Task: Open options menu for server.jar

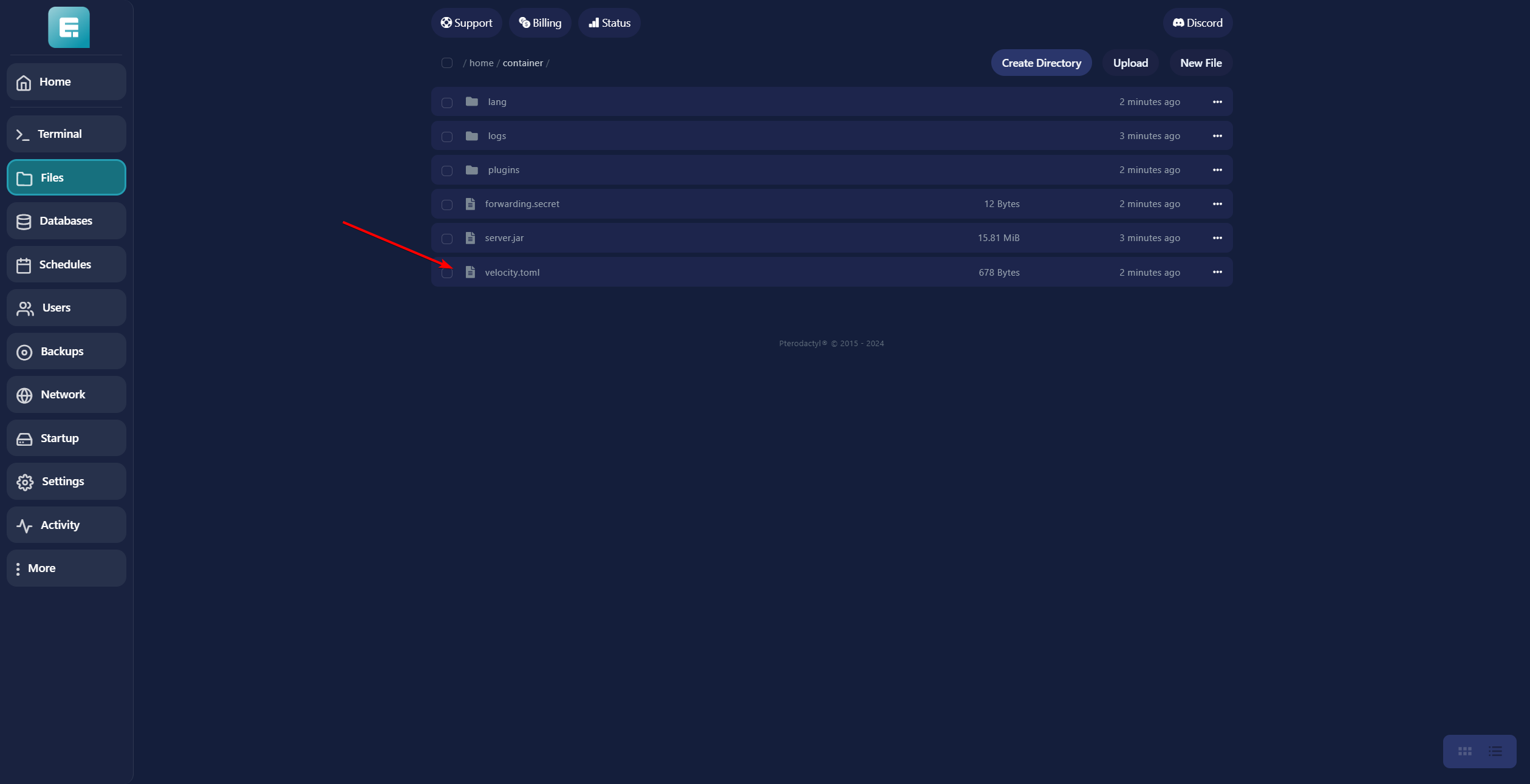Action: [1217, 238]
